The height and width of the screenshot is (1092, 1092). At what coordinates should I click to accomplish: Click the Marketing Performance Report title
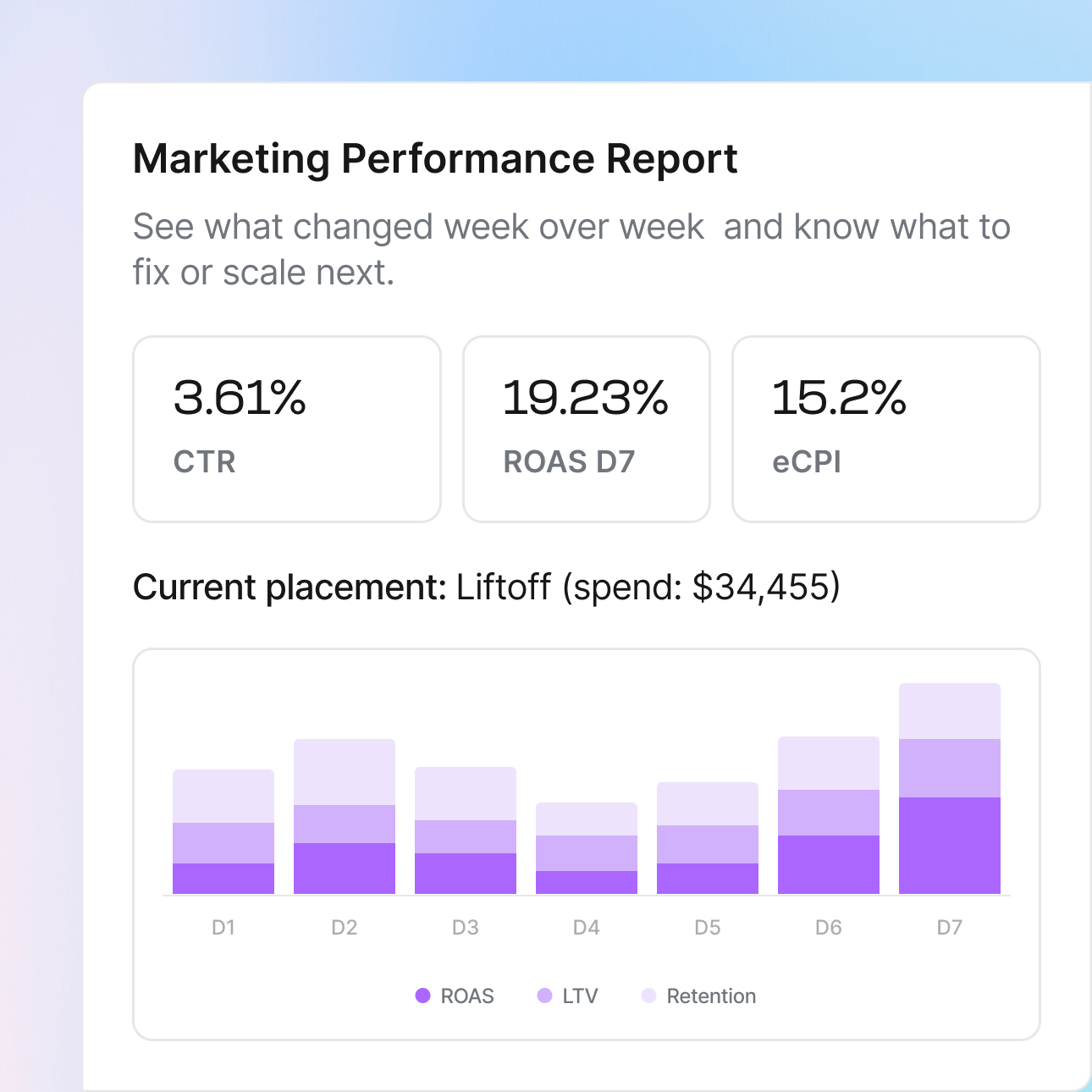tap(435, 158)
